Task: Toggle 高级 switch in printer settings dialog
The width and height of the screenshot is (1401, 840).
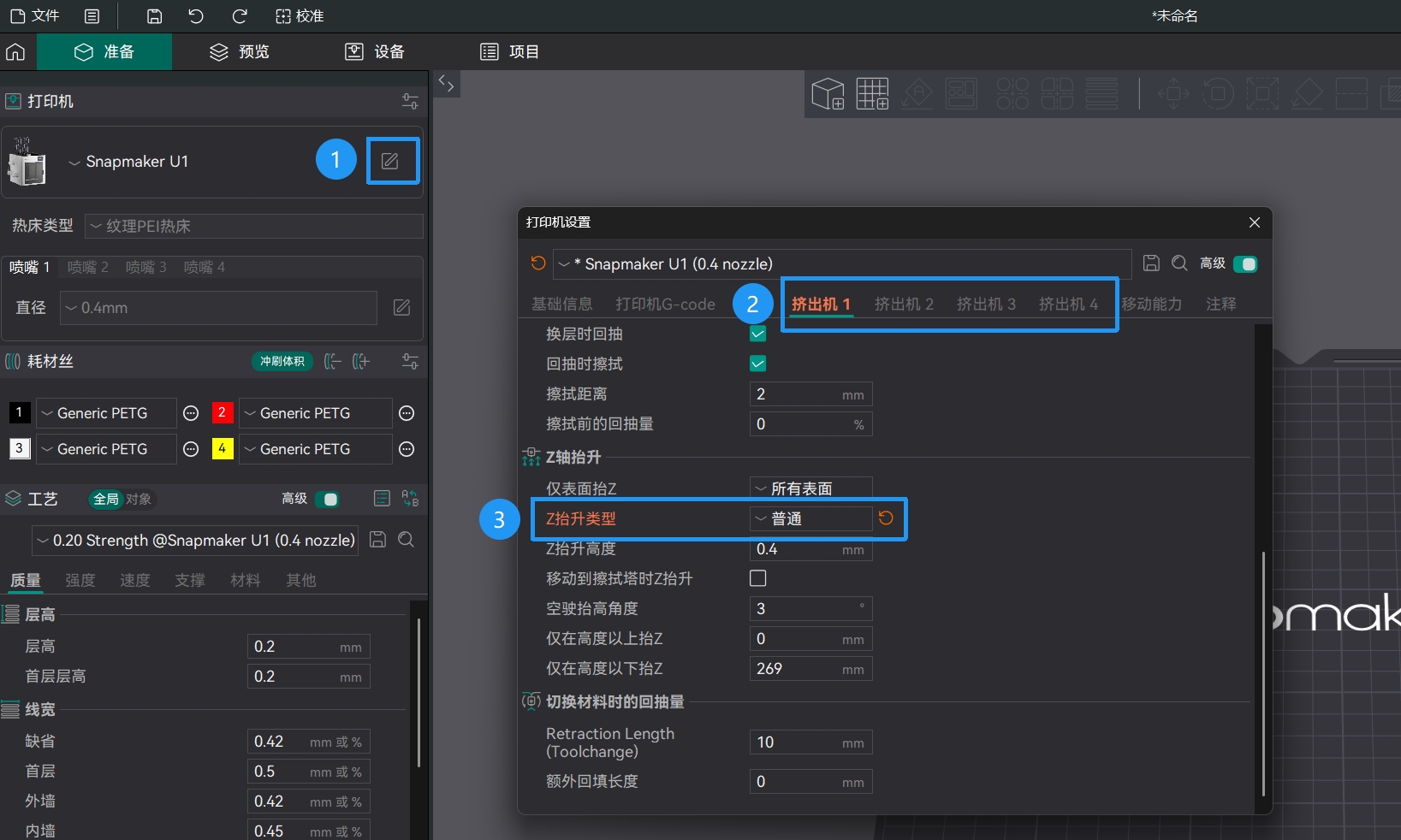Action: (1245, 263)
